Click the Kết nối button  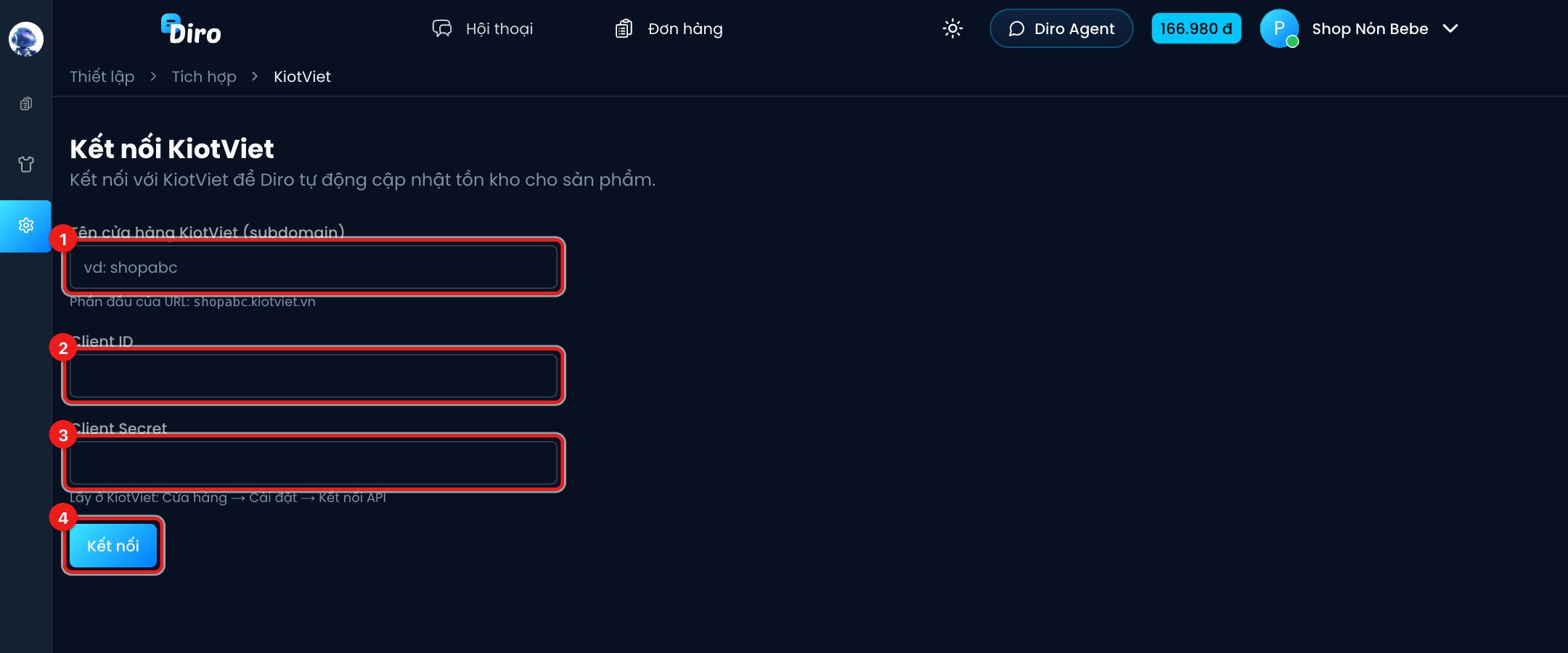113,546
